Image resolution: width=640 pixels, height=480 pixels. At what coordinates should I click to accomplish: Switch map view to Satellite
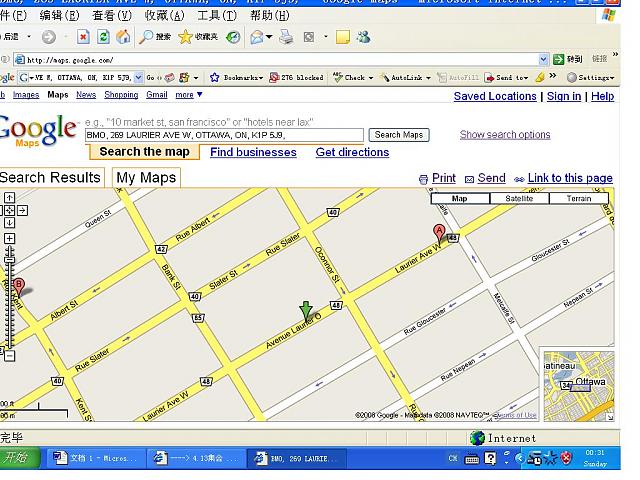[518, 198]
